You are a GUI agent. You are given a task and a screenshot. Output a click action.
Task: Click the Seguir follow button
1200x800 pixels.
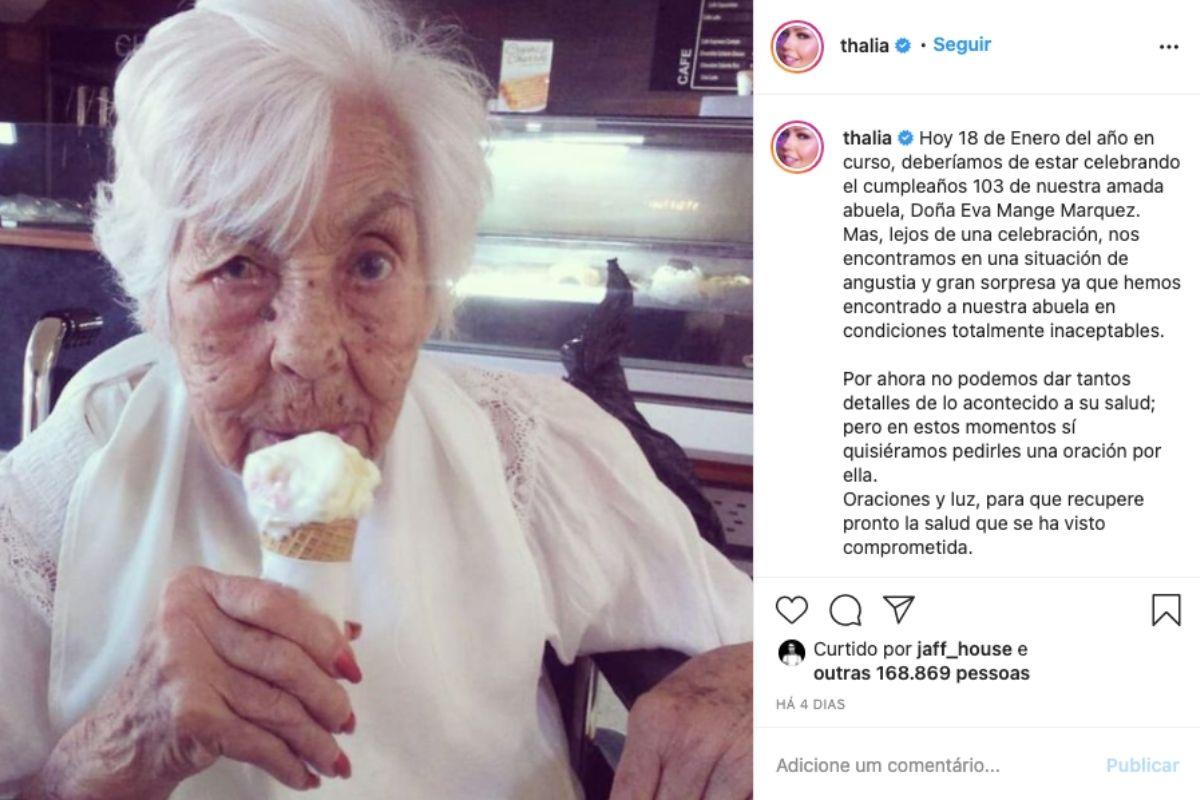(962, 45)
